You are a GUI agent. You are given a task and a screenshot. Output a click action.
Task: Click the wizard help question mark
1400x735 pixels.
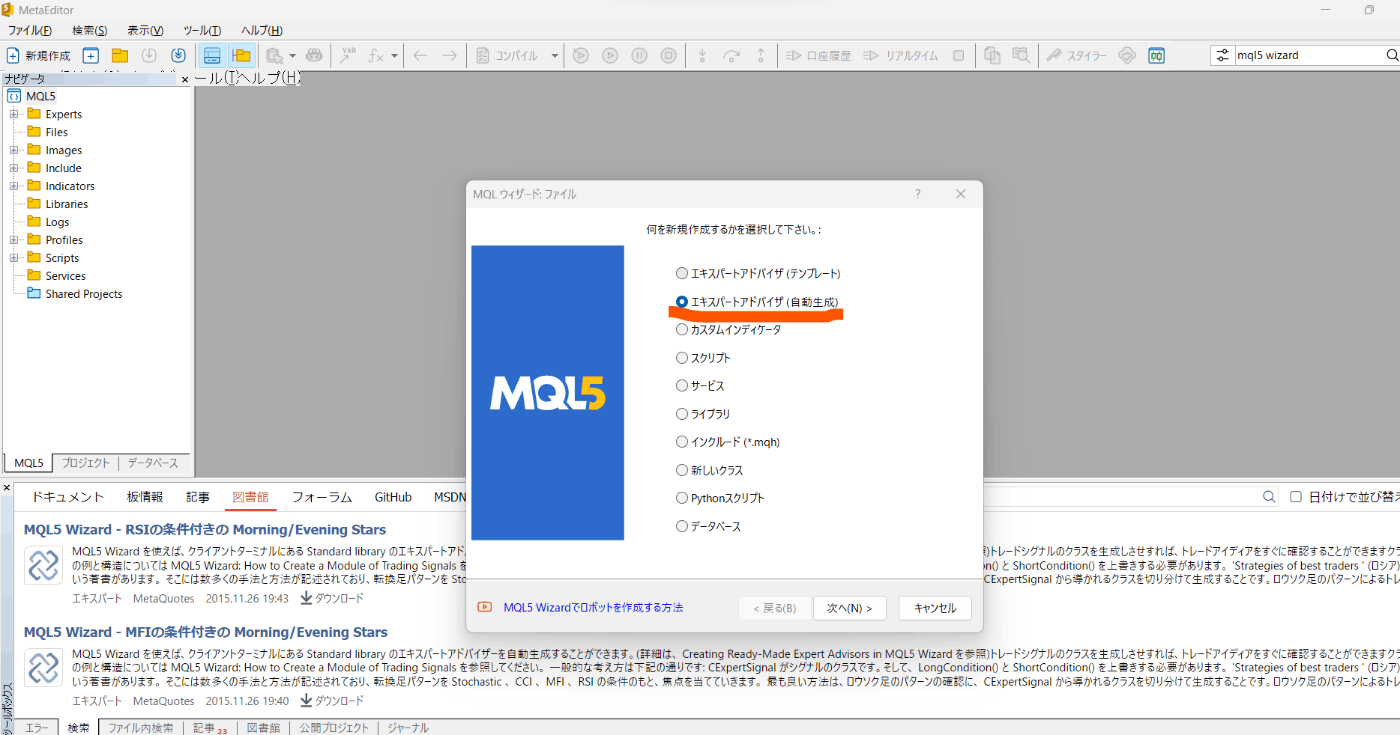tap(918, 194)
